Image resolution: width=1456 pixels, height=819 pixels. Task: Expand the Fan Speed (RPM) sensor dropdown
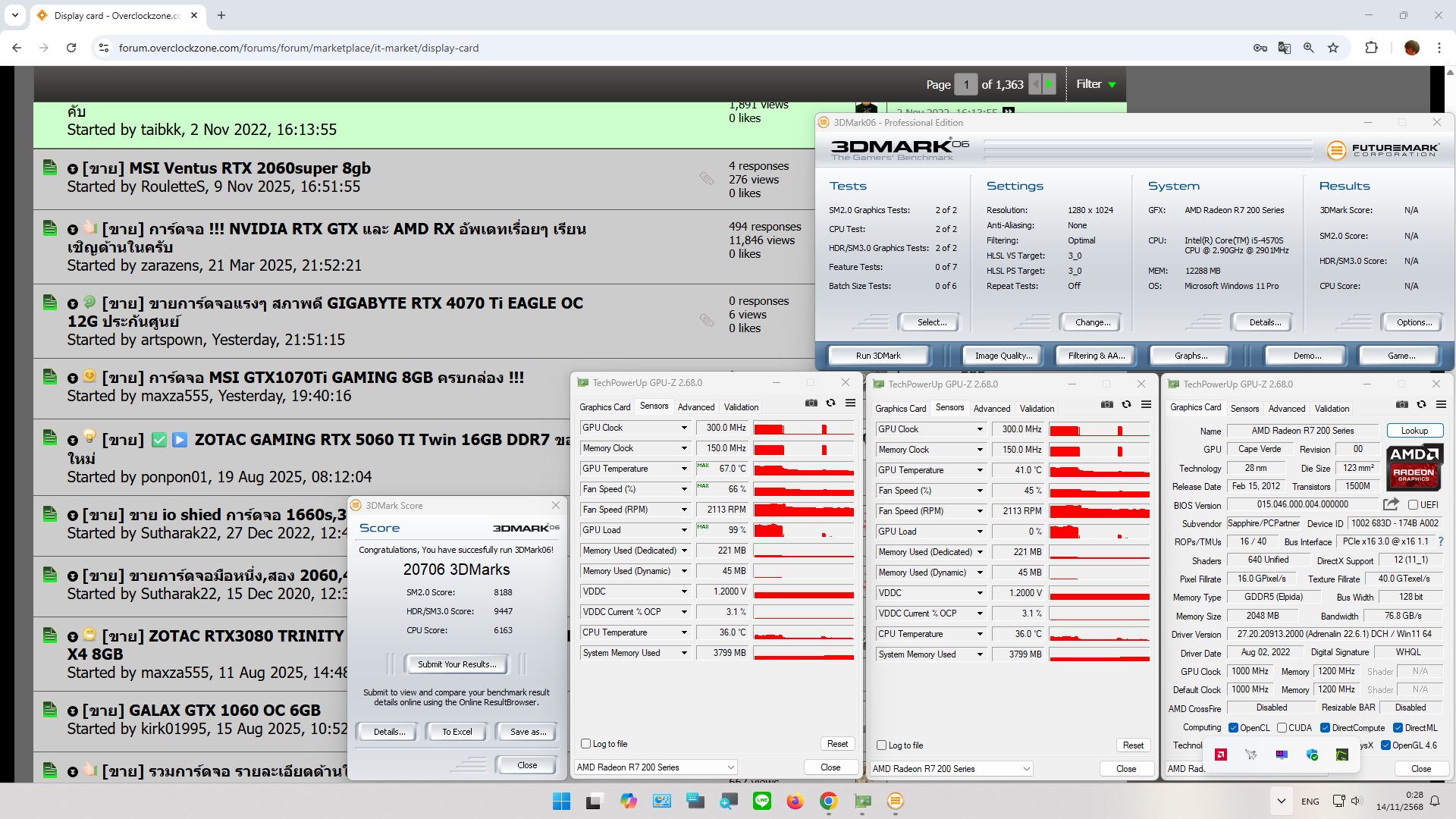(683, 510)
